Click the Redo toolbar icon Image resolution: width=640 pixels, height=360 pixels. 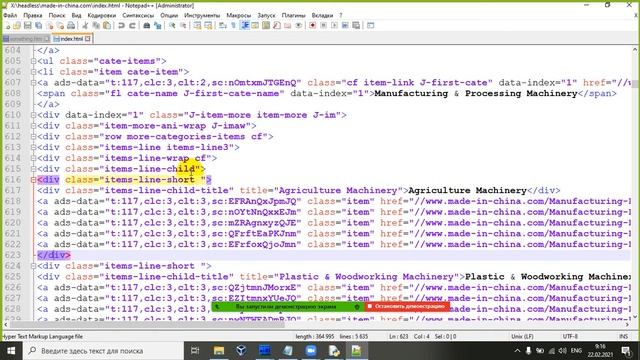pos(132,25)
